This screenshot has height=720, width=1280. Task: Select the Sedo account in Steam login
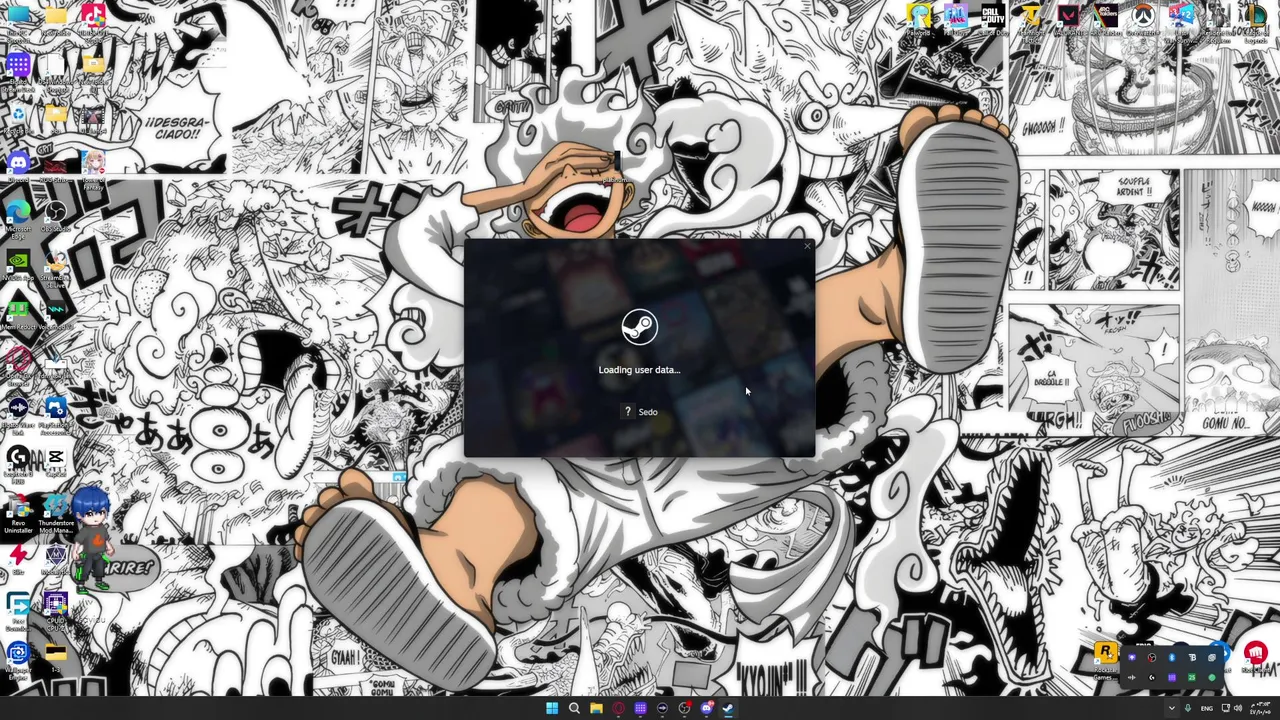[x=639, y=412]
